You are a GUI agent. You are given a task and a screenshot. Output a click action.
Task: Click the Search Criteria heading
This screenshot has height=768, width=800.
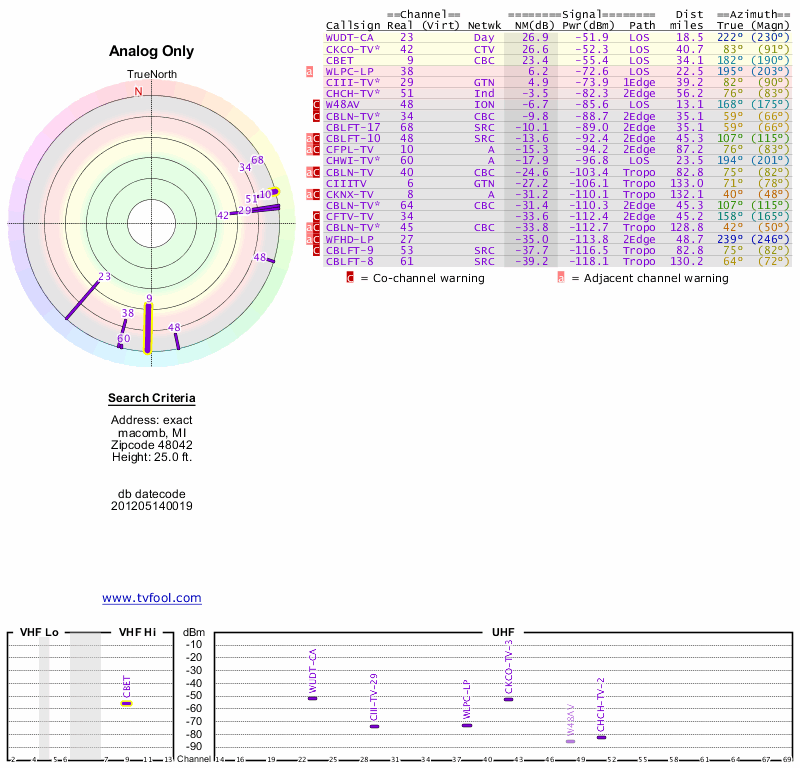pyautogui.click(x=151, y=399)
